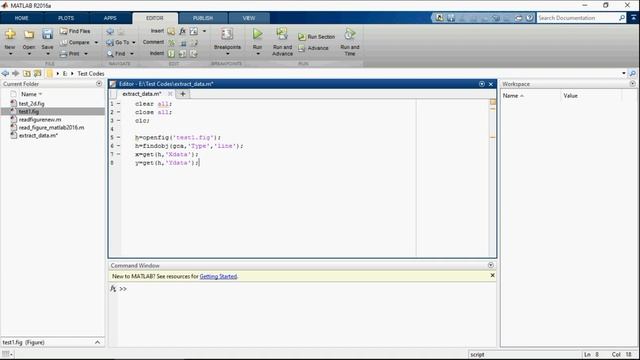This screenshot has height=360, width=640.
Task: Select readfigurenew.m in Current Folder
Action: (x=40, y=120)
